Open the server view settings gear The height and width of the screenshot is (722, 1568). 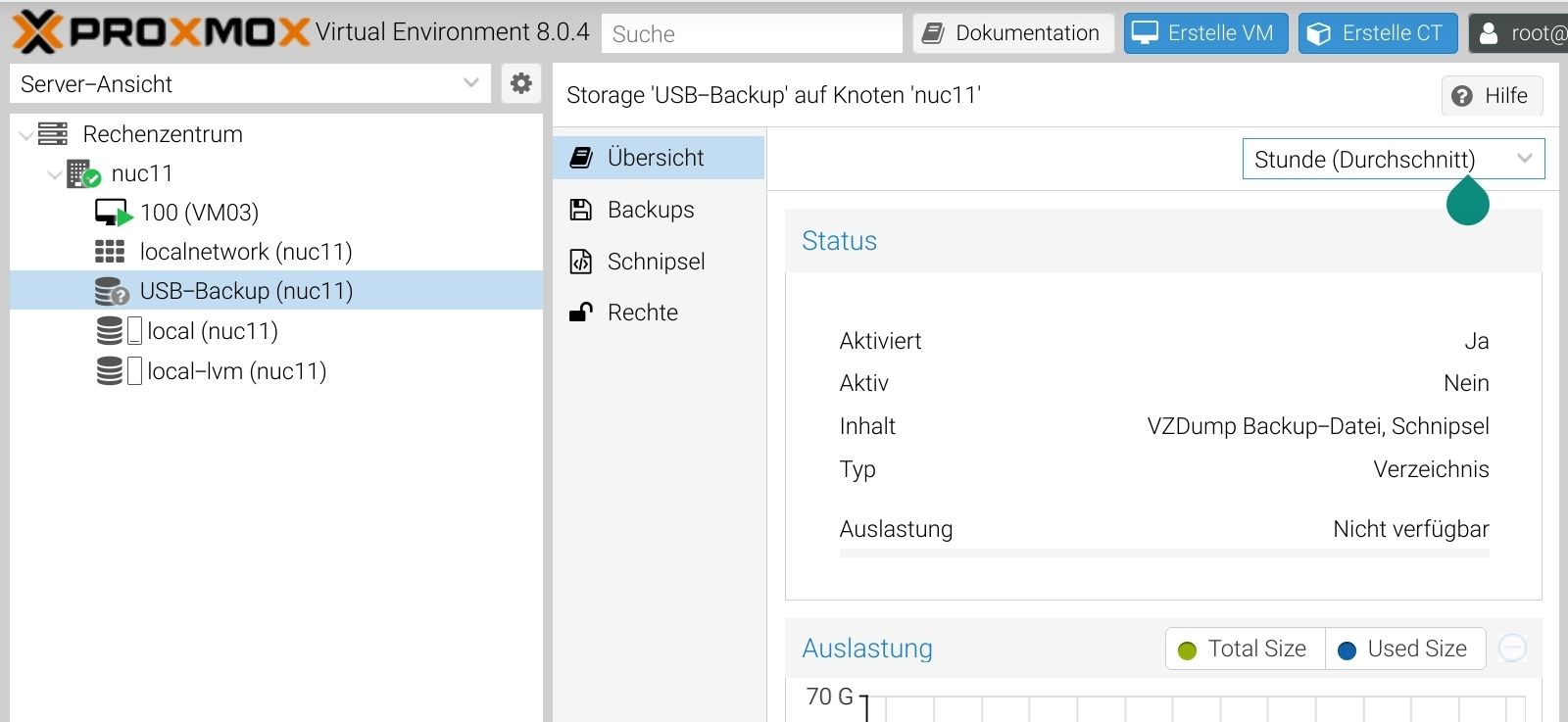[521, 84]
